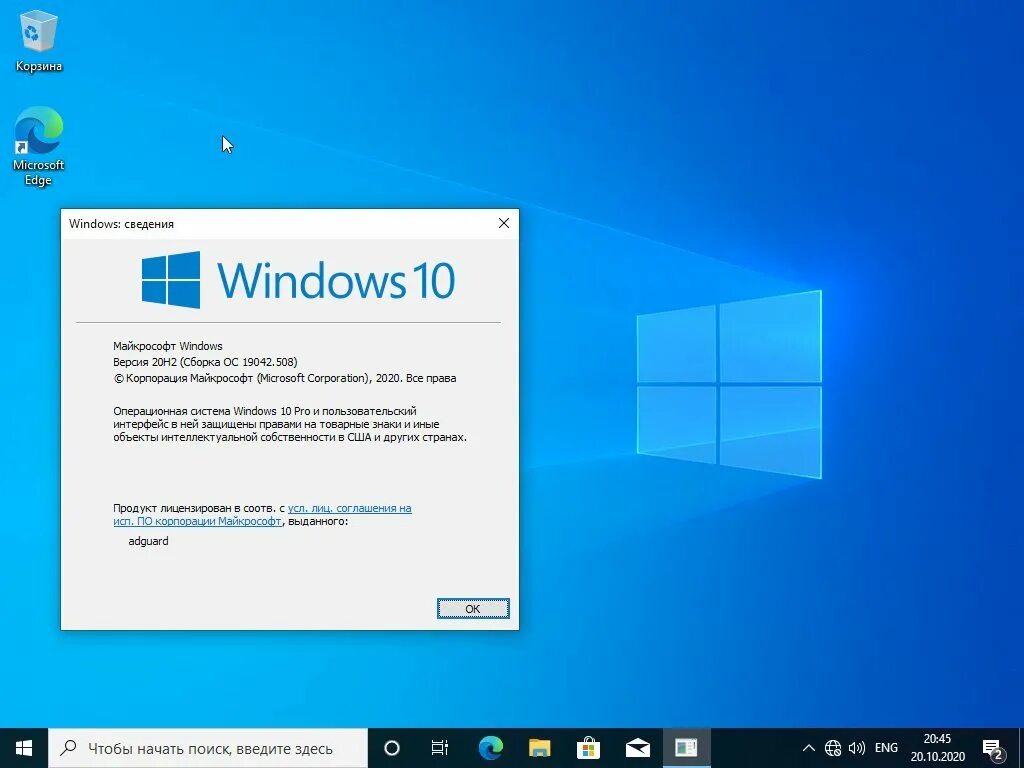
Task: Select the winver window taskbar button
Action: [686, 748]
